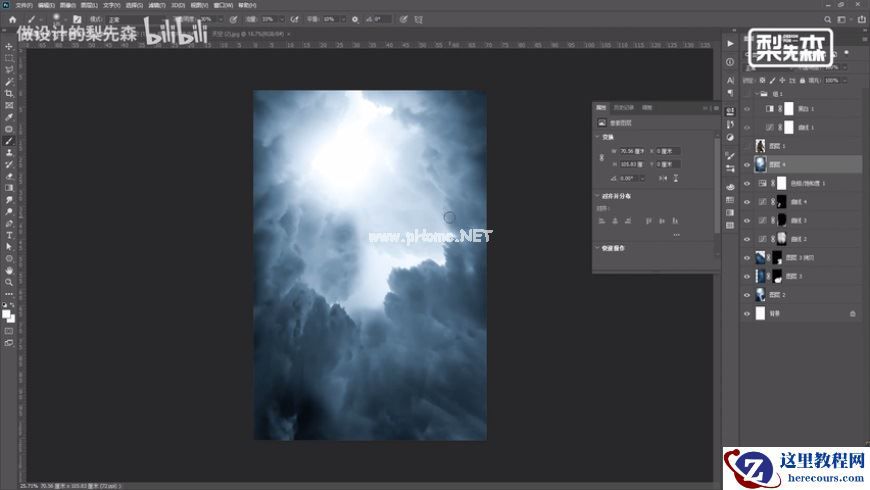The height and width of the screenshot is (490, 870).
Task: Select the Lasso tool
Action: [9, 70]
